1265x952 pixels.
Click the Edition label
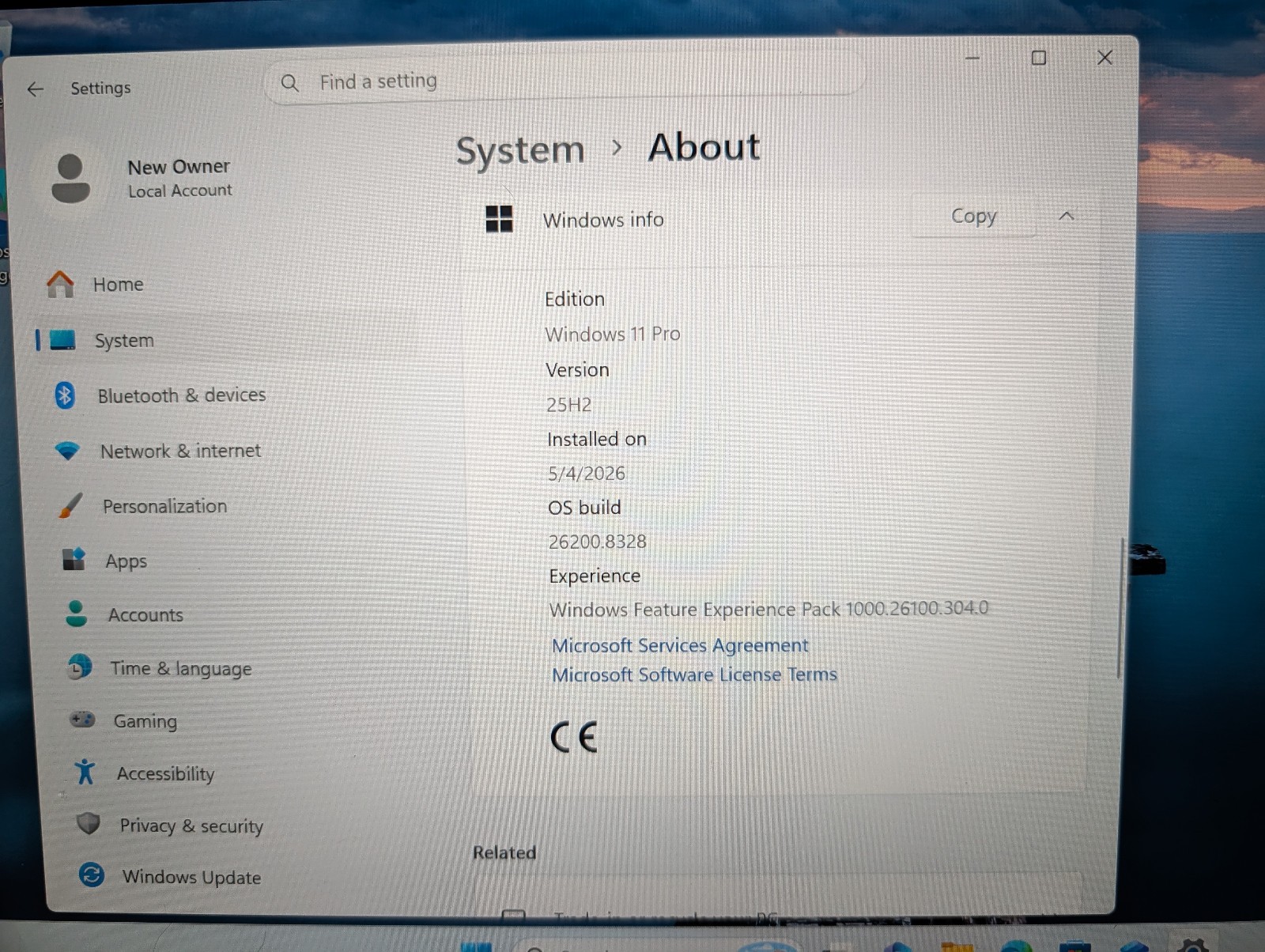tap(575, 299)
